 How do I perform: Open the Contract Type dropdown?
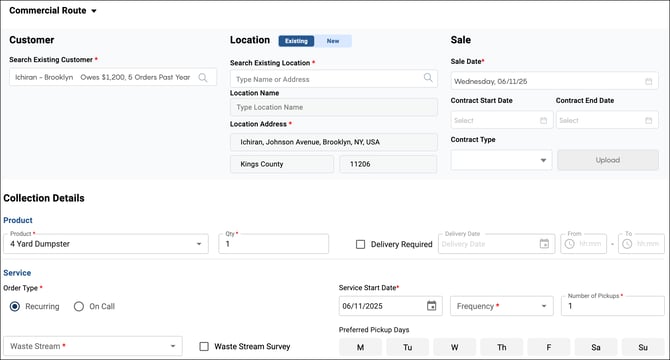501,160
